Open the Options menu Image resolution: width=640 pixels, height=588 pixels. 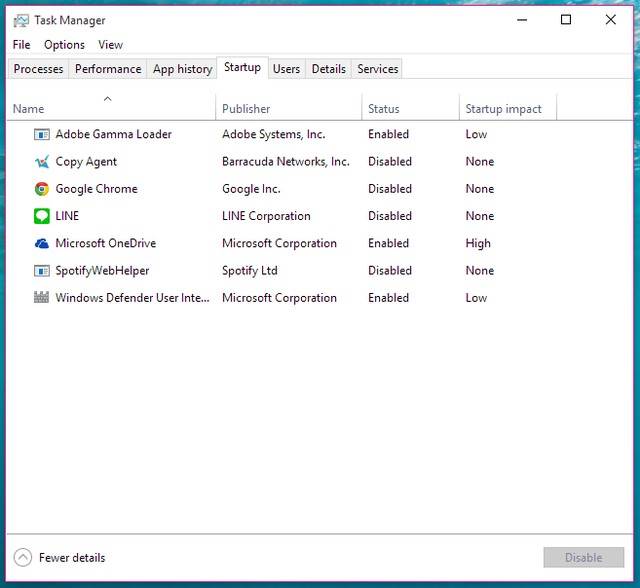[x=64, y=44]
